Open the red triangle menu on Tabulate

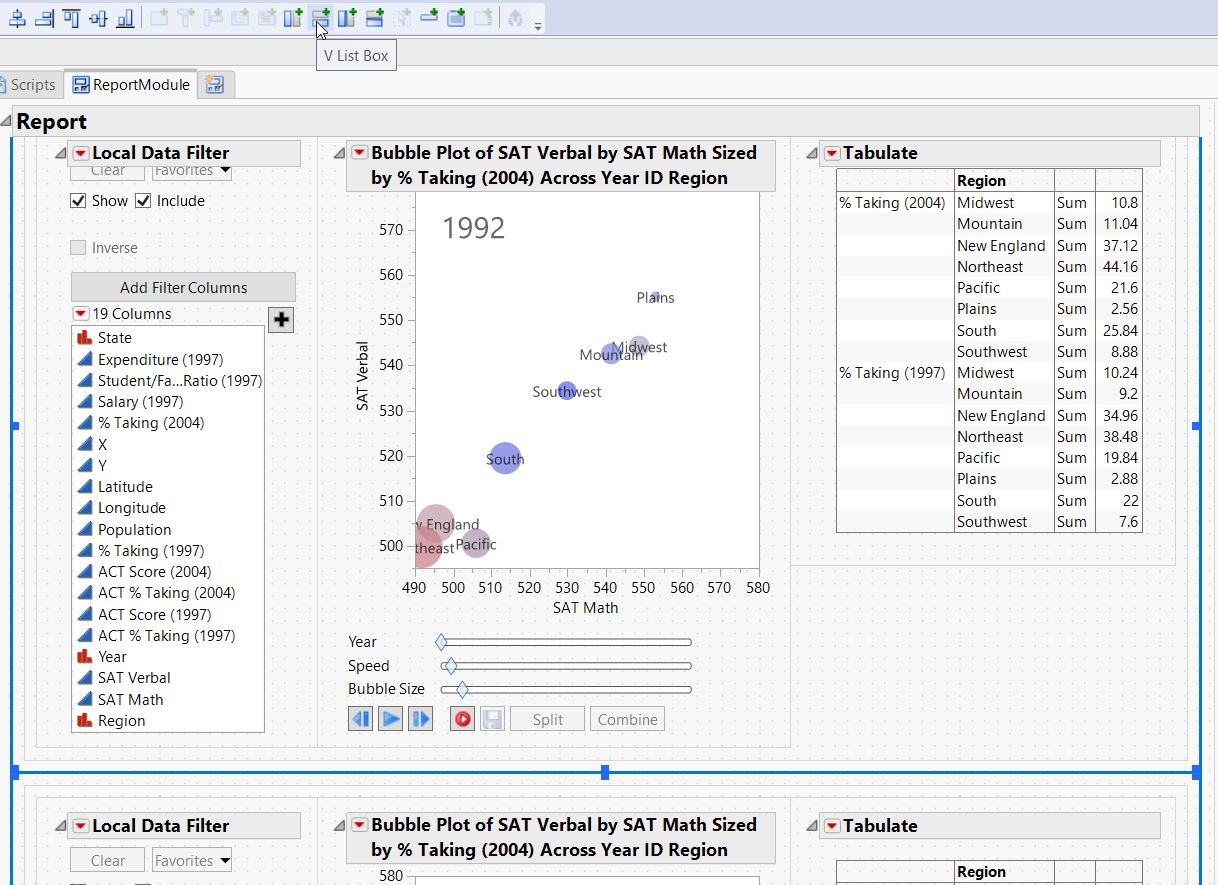pos(832,153)
